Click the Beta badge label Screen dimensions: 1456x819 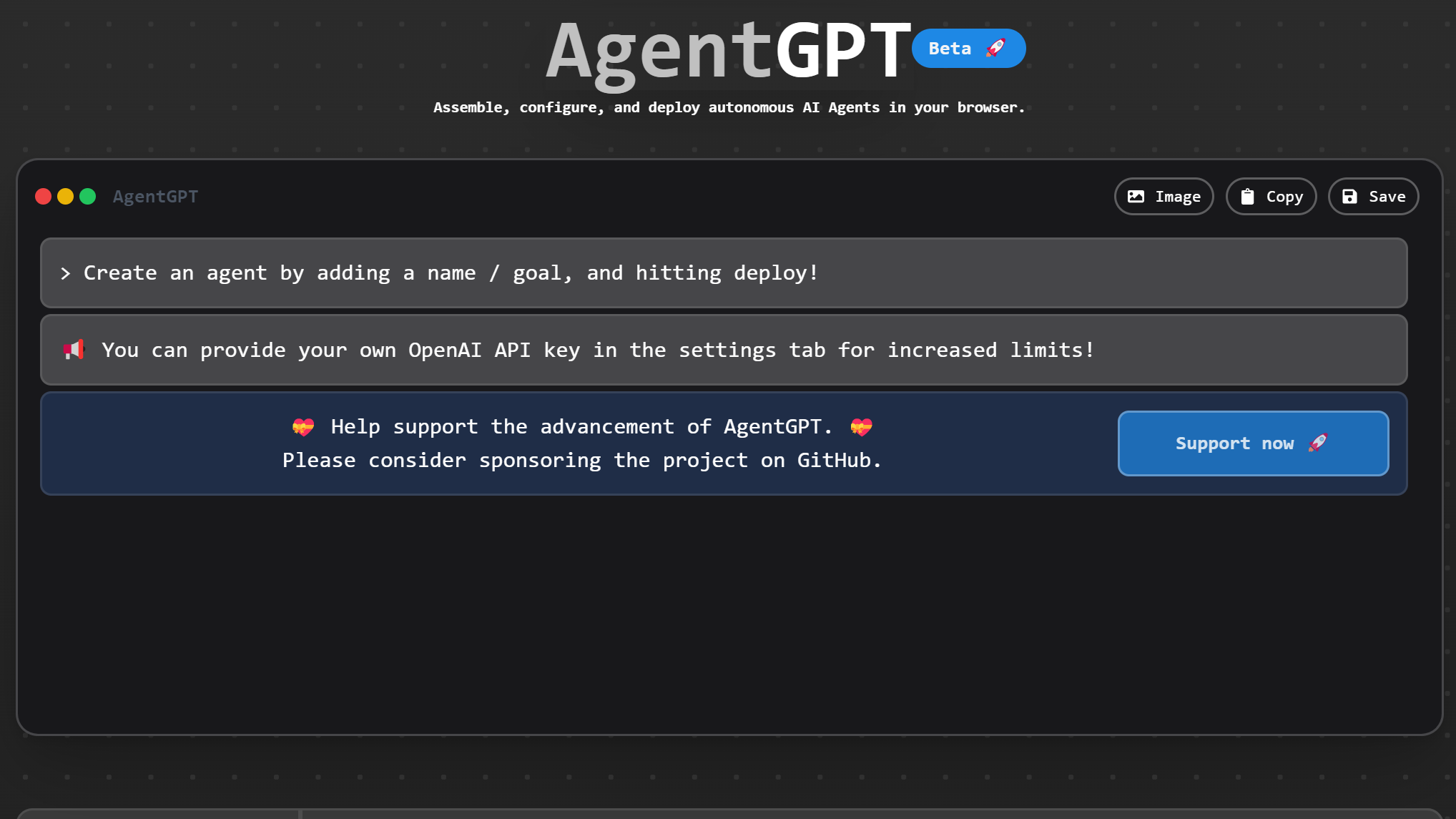tap(950, 49)
